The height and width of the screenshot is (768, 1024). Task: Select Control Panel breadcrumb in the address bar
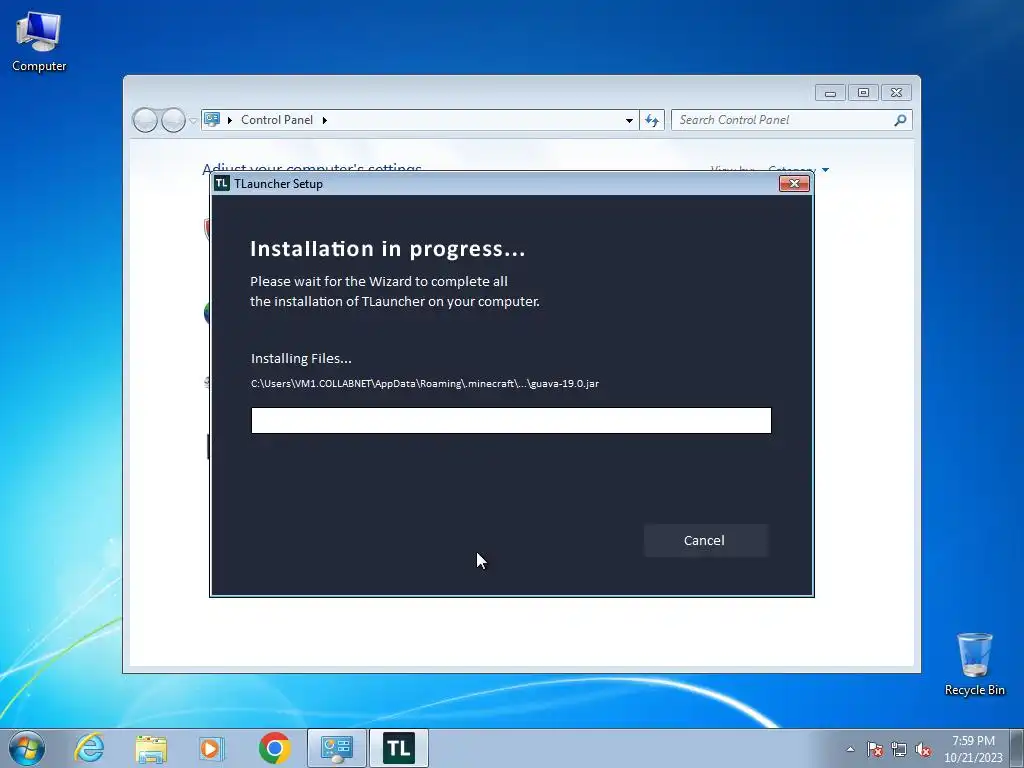tap(277, 120)
